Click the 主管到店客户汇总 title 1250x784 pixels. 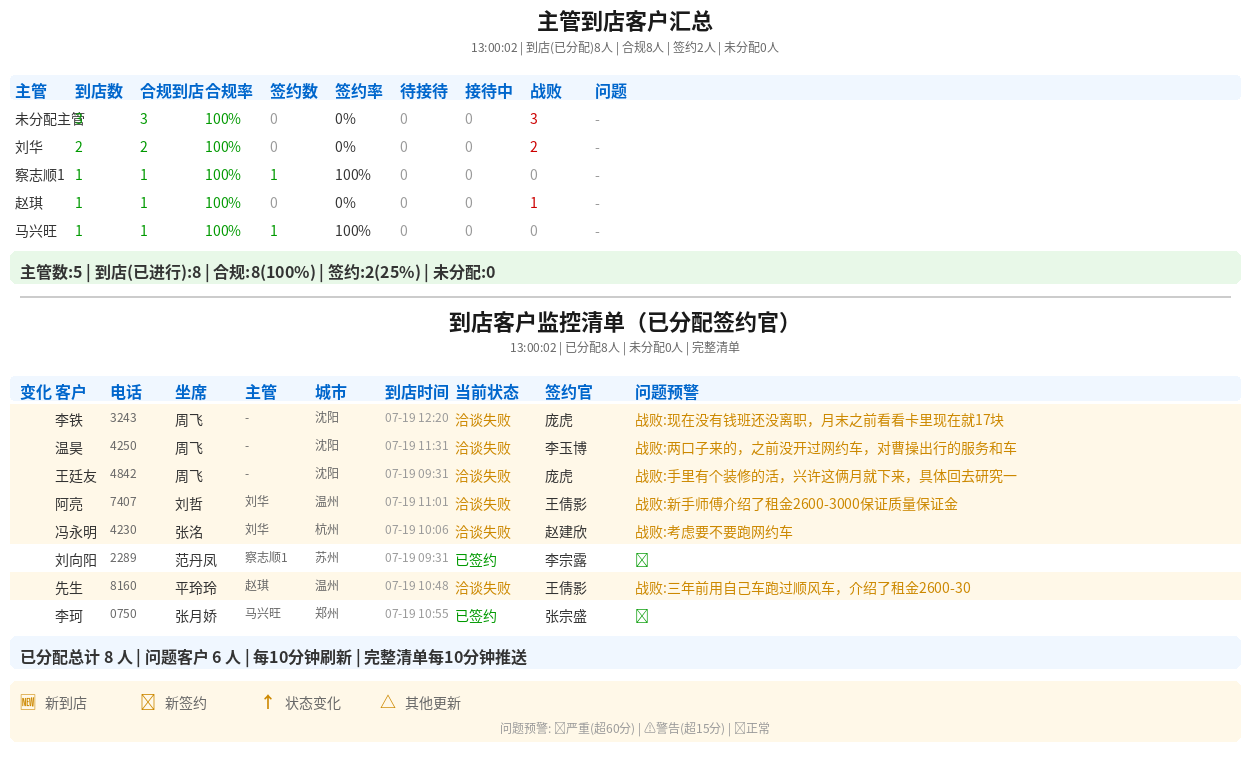(625, 21)
